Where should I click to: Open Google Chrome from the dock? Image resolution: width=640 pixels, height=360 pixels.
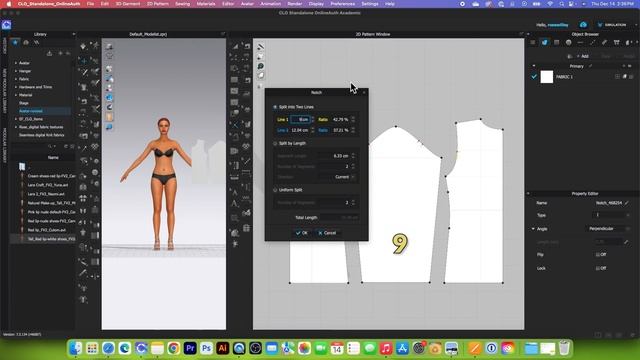tap(173, 348)
